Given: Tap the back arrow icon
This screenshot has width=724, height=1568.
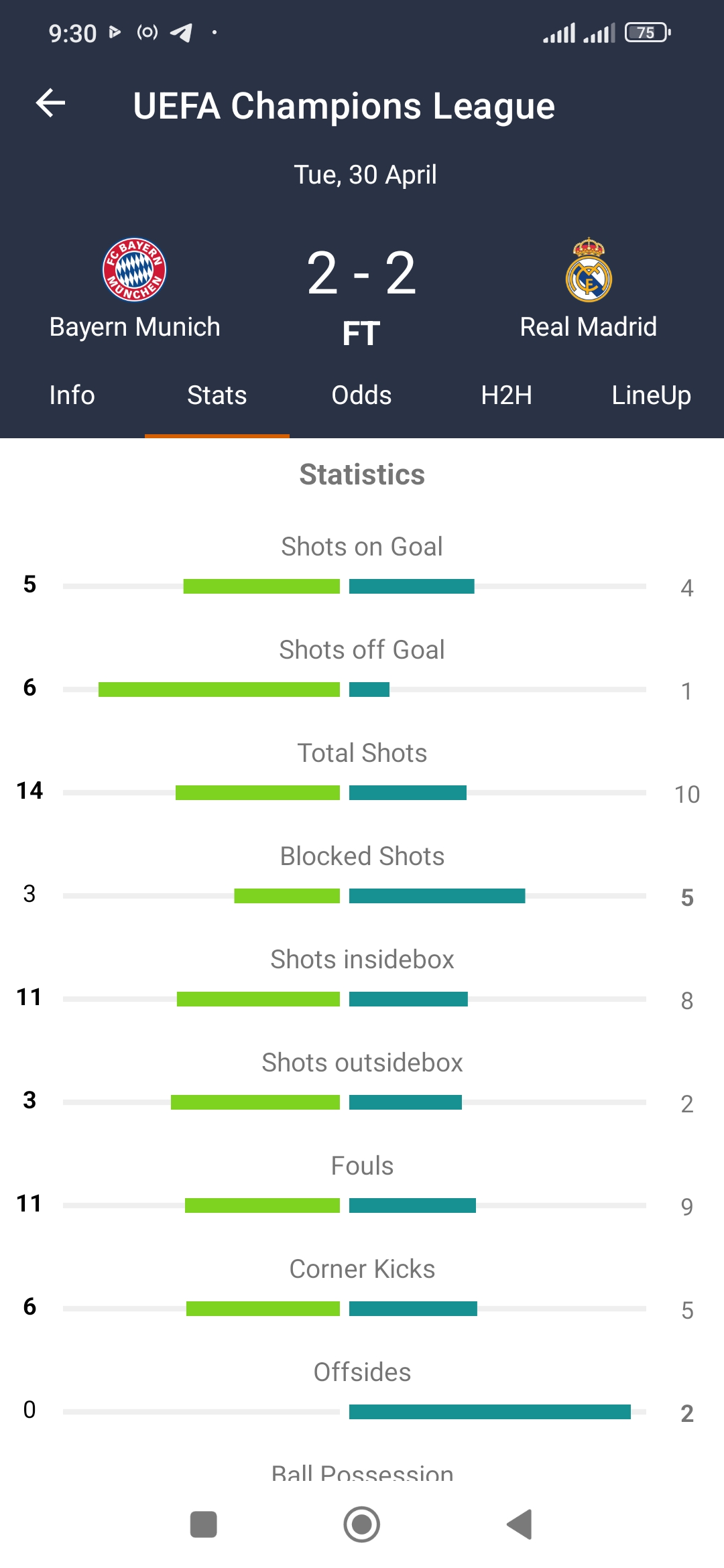Looking at the screenshot, I should click(50, 103).
